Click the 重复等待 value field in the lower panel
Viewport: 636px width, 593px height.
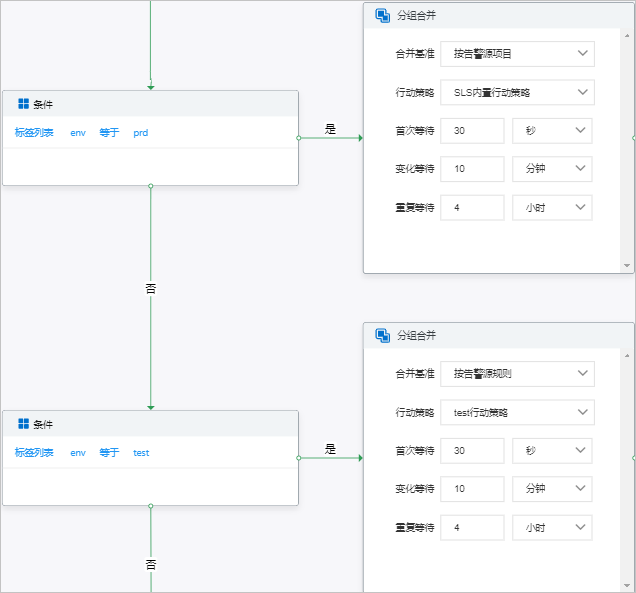(472, 528)
